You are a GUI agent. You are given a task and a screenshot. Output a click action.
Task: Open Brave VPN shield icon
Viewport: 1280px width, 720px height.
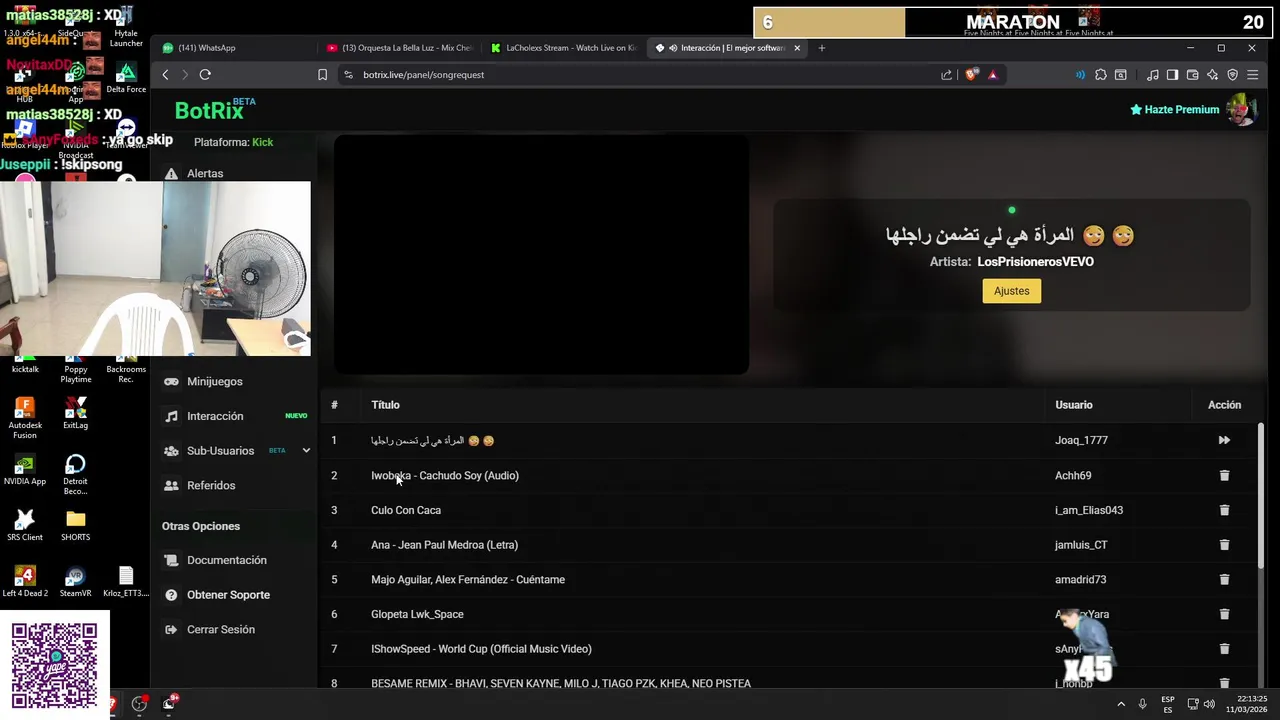pos(1232,75)
